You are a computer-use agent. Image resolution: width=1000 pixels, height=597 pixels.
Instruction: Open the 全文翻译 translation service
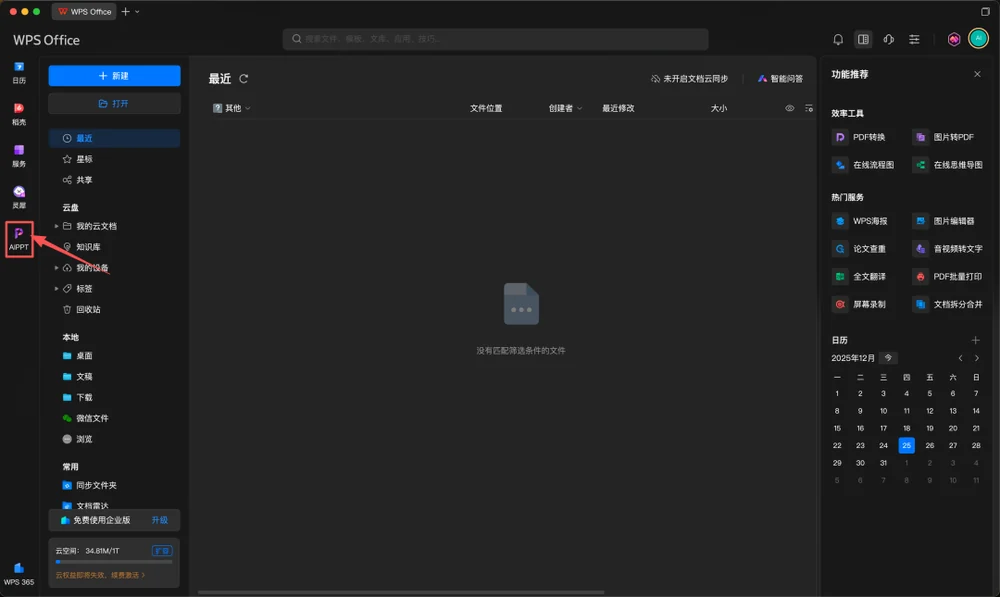860,277
